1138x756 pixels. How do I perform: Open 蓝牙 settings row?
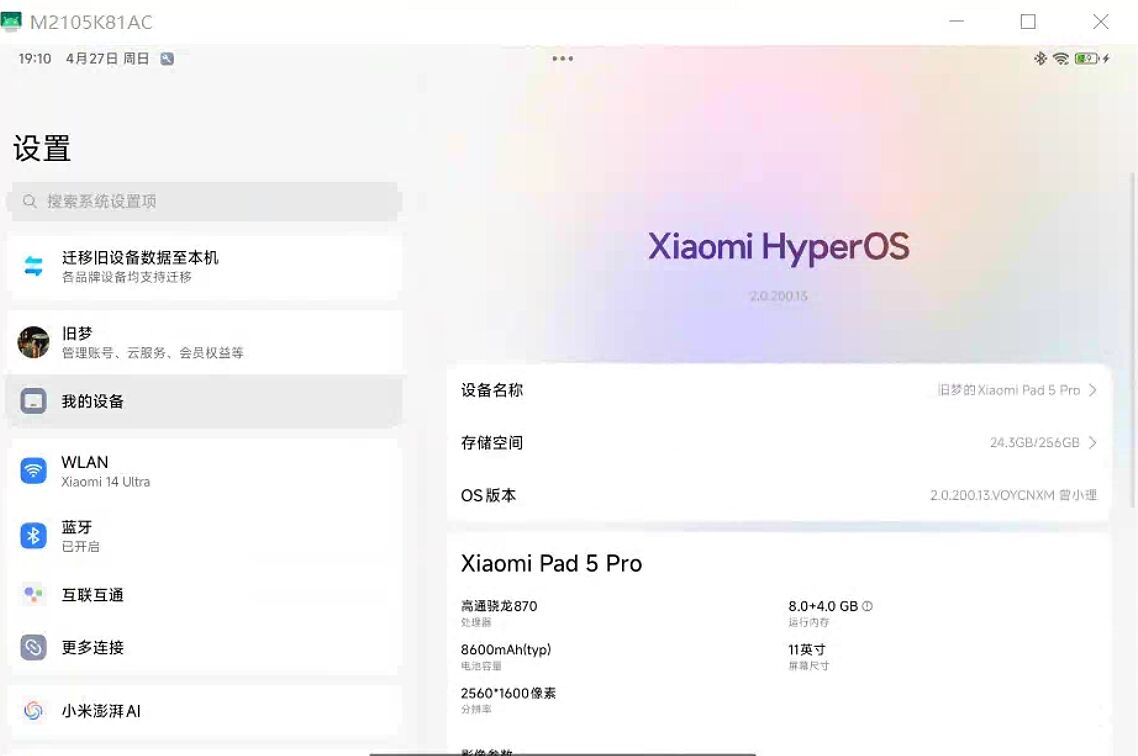coord(205,536)
